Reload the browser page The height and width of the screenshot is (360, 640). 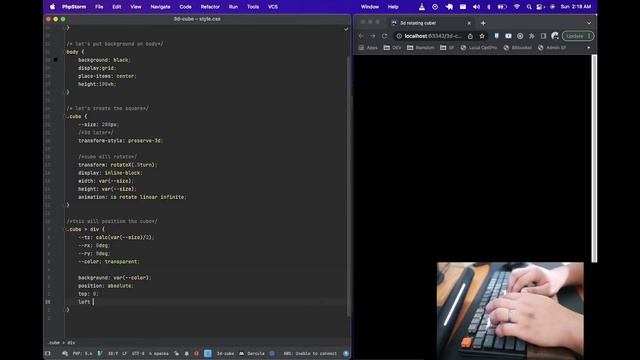(384, 36)
